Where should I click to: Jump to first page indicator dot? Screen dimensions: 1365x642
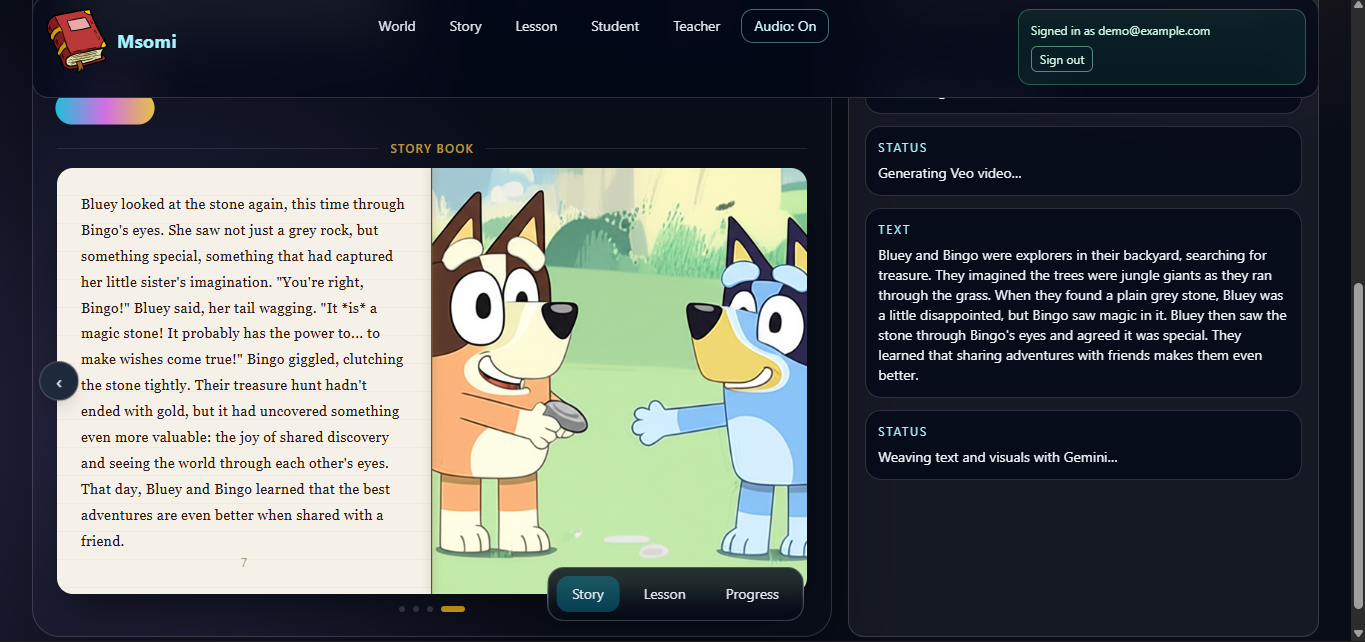[x=402, y=609]
